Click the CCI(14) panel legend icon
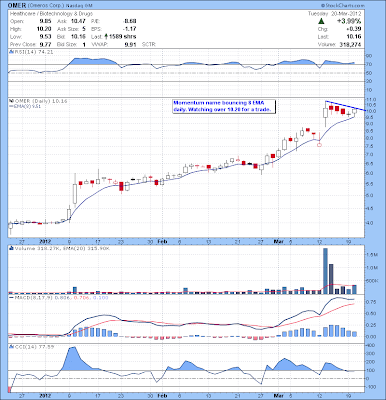The image size is (386, 400). [11, 347]
